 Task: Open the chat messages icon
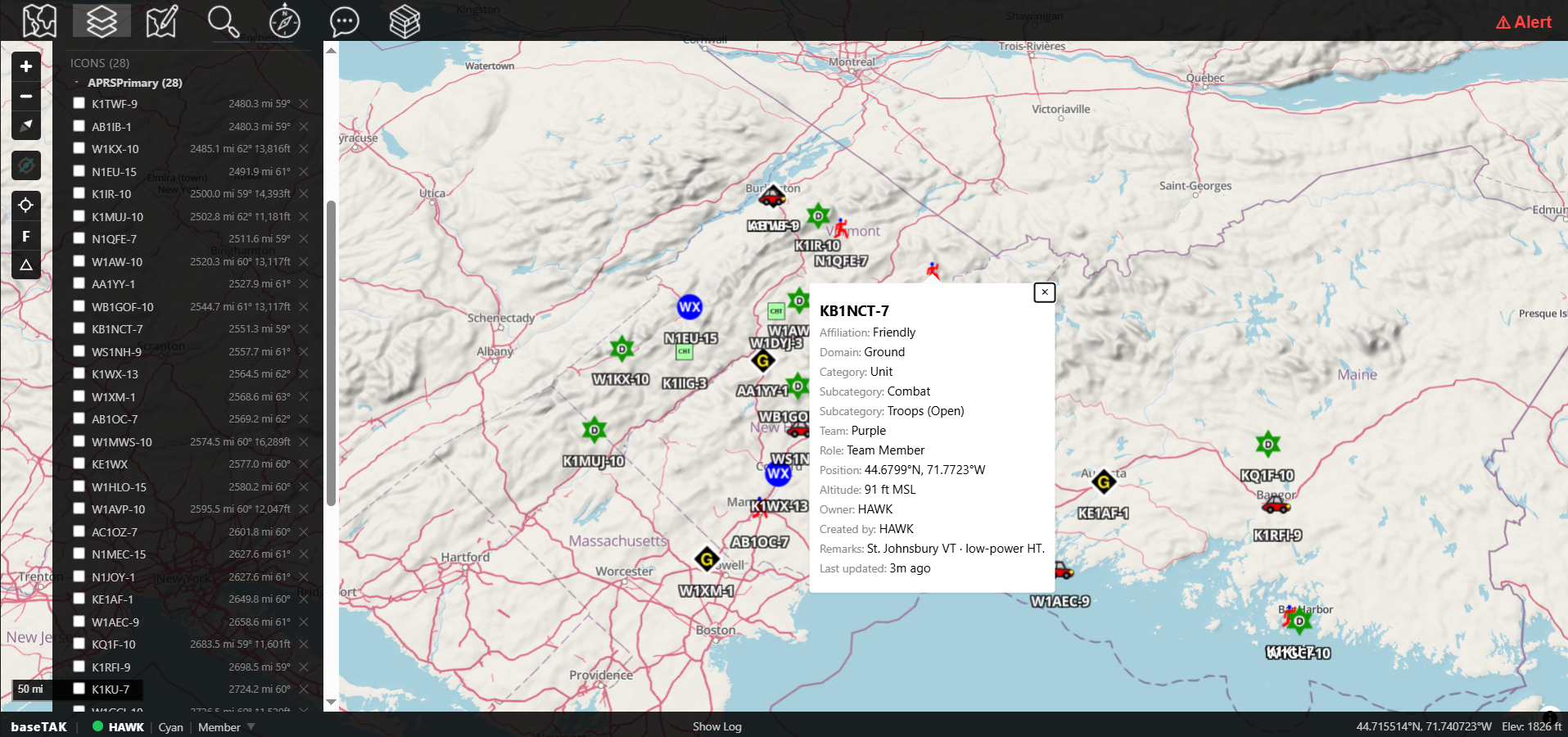coord(345,20)
